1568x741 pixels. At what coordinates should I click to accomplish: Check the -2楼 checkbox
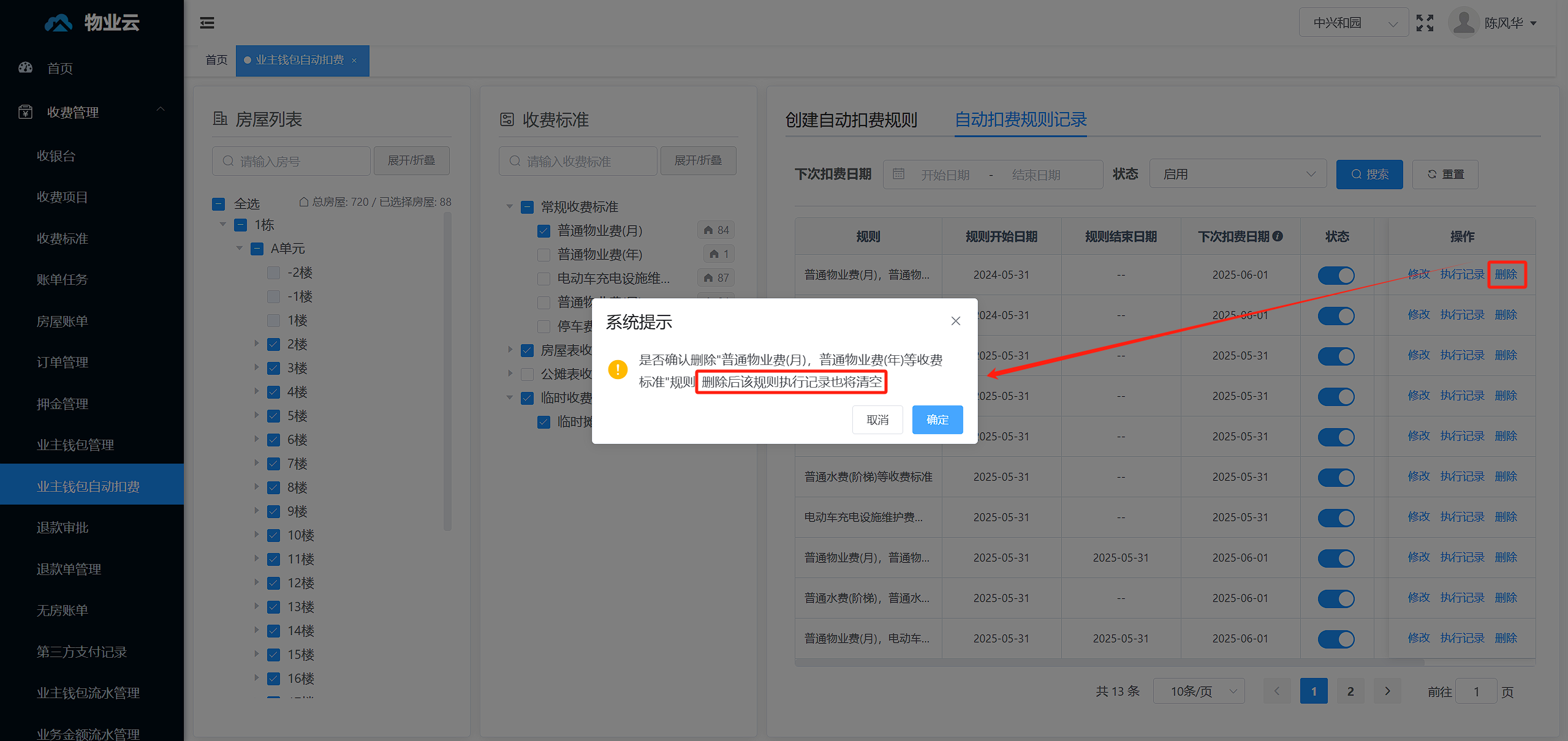pyautogui.click(x=274, y=273)
